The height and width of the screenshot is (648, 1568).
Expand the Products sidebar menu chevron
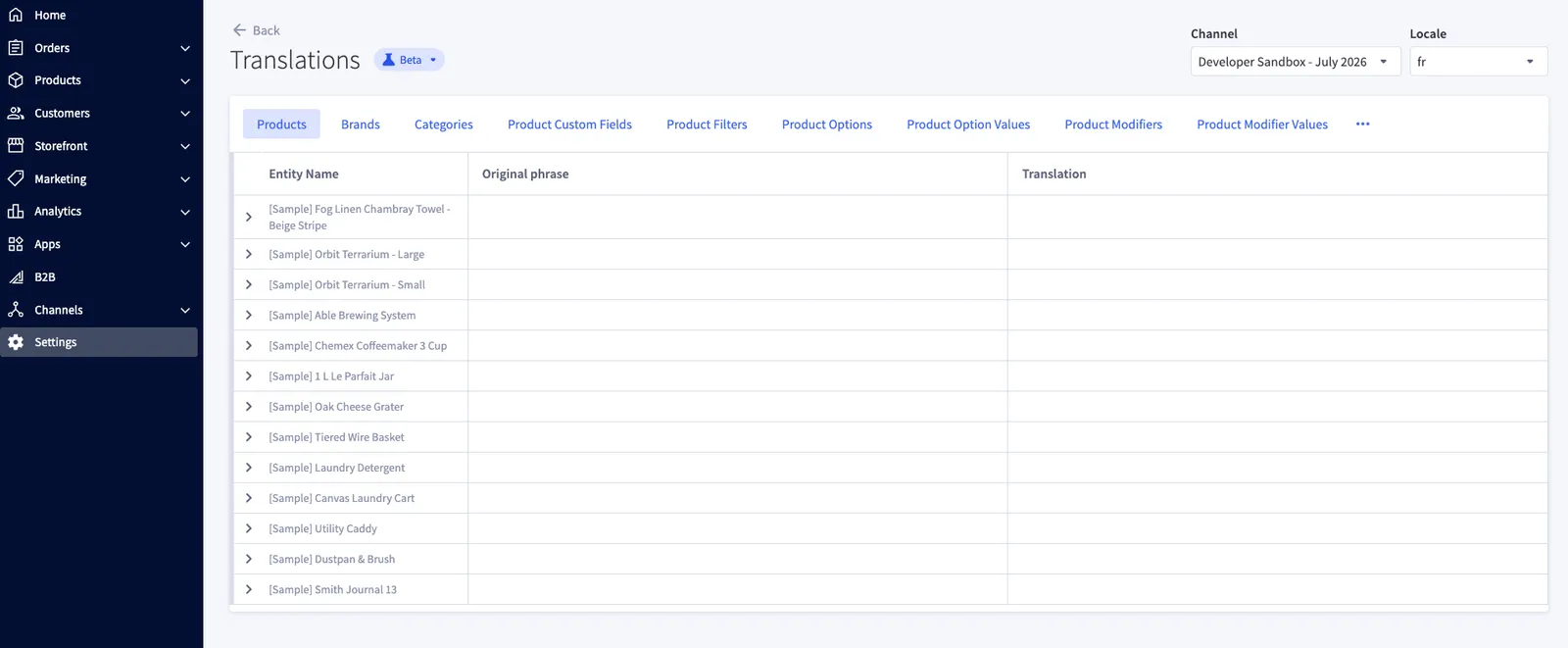[185, 80]
